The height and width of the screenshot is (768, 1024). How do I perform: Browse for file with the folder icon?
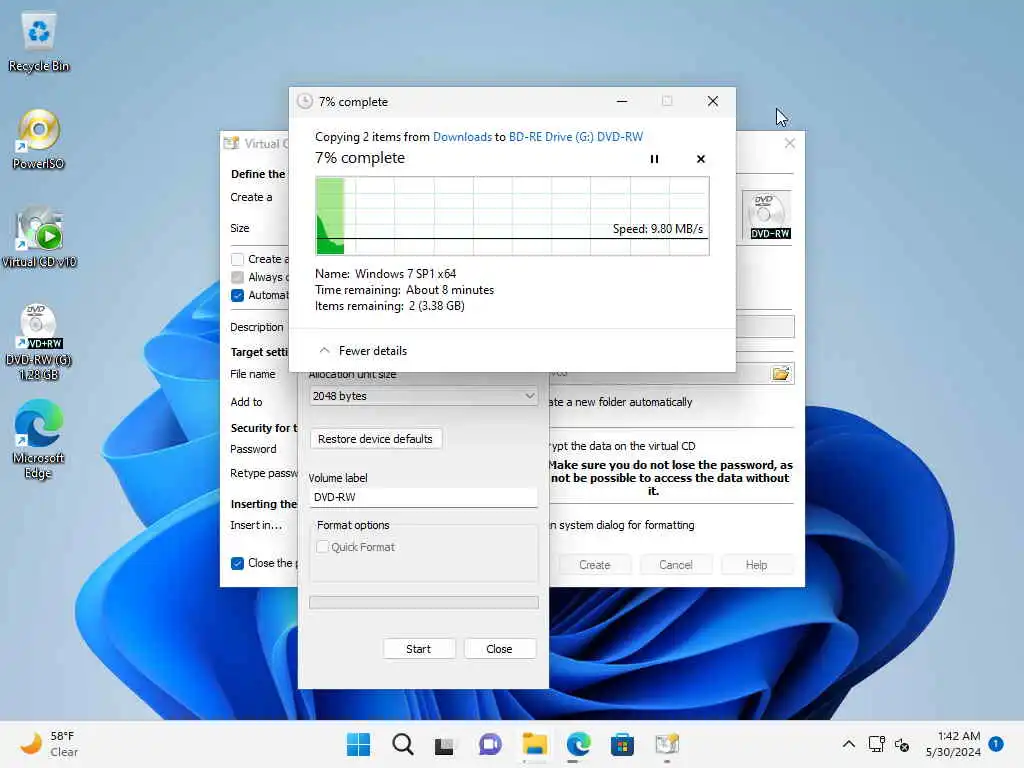click(x=780, y=374)
